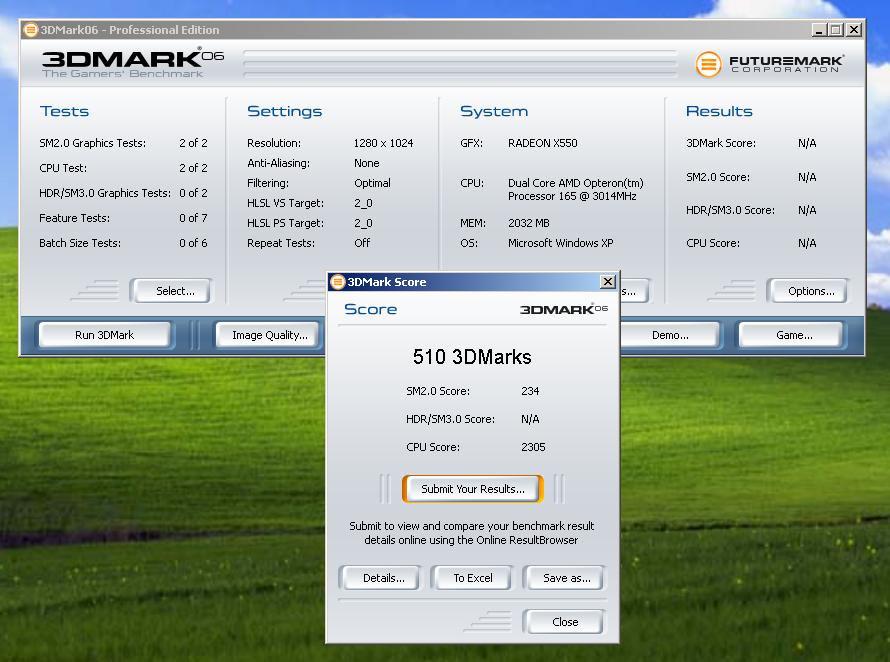Click the 'Dual Core AMD Opteron(tm)' text
Viewport: 890px width, 662px height.
coord(576,183)
